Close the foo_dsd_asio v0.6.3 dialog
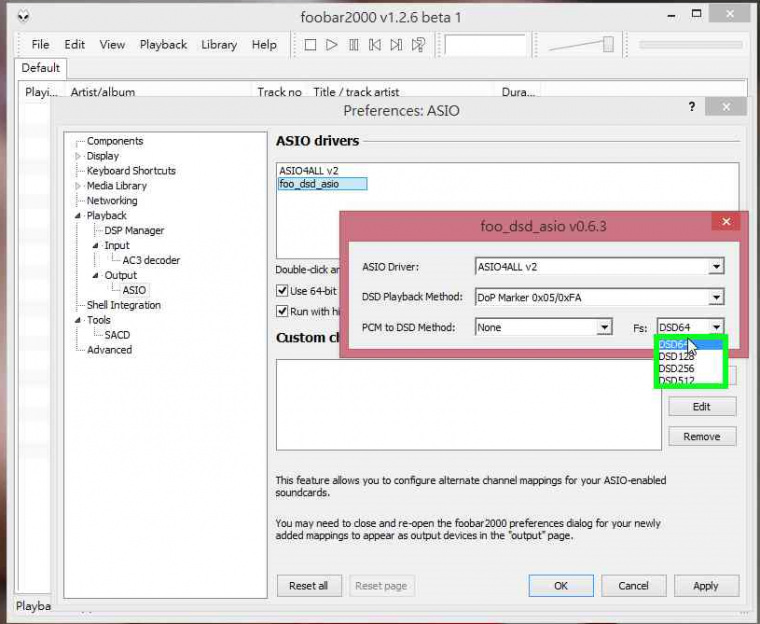 726,222
